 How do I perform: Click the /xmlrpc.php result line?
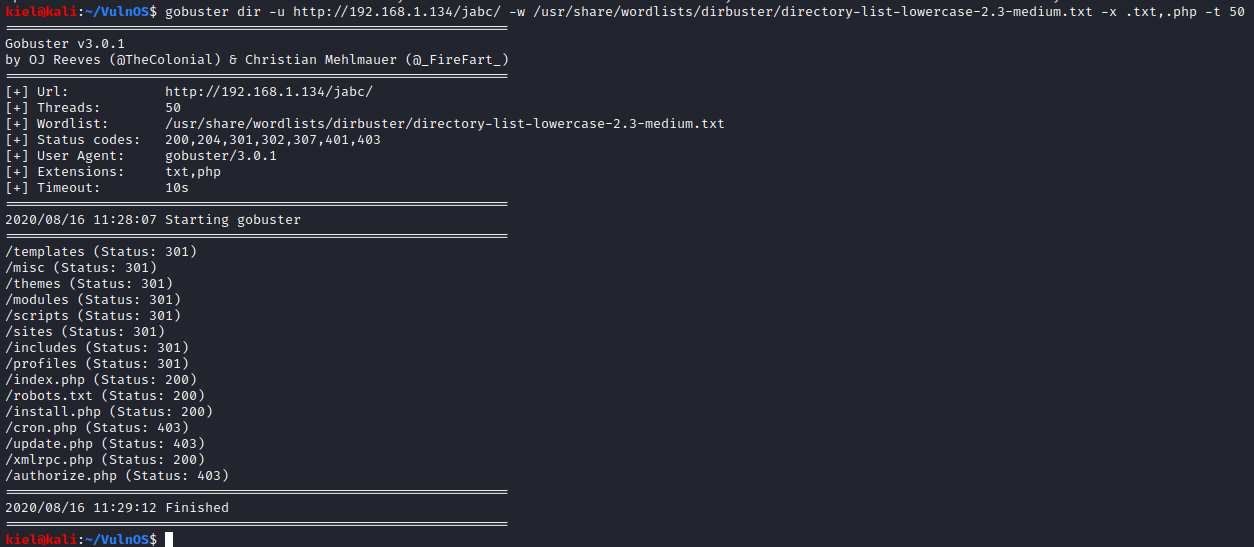click(x=105, y=460)
